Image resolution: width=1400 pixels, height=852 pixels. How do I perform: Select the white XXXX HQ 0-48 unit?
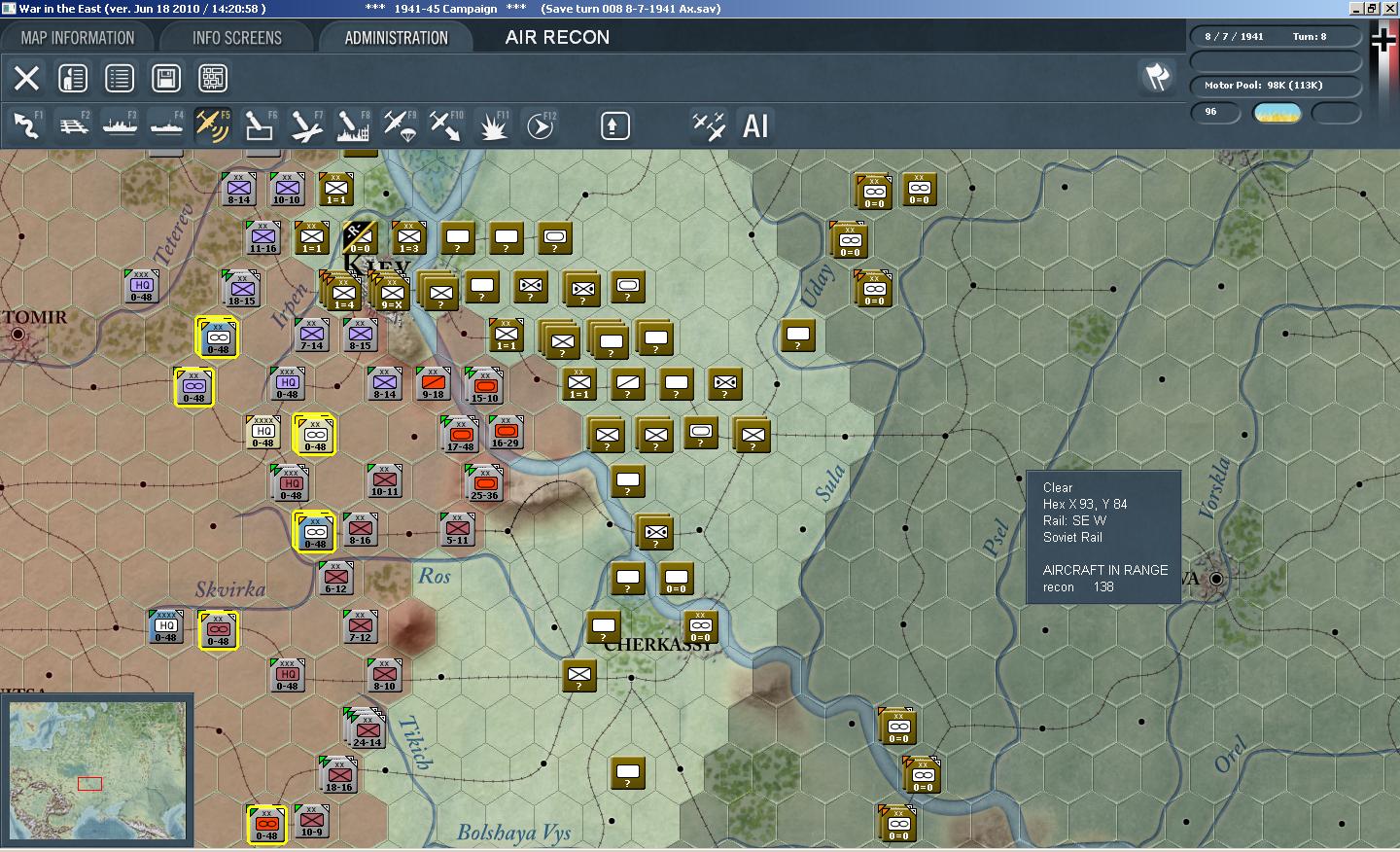pyautogui.click(x=262, y=432)
